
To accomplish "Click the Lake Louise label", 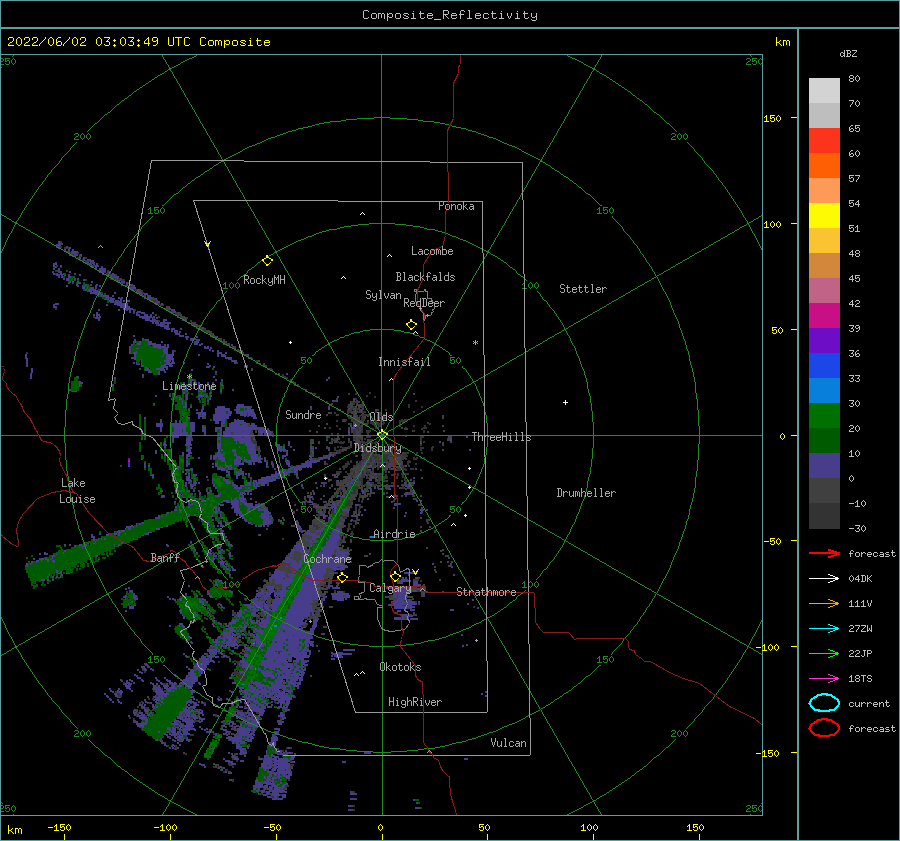I will tap(77, 491).
